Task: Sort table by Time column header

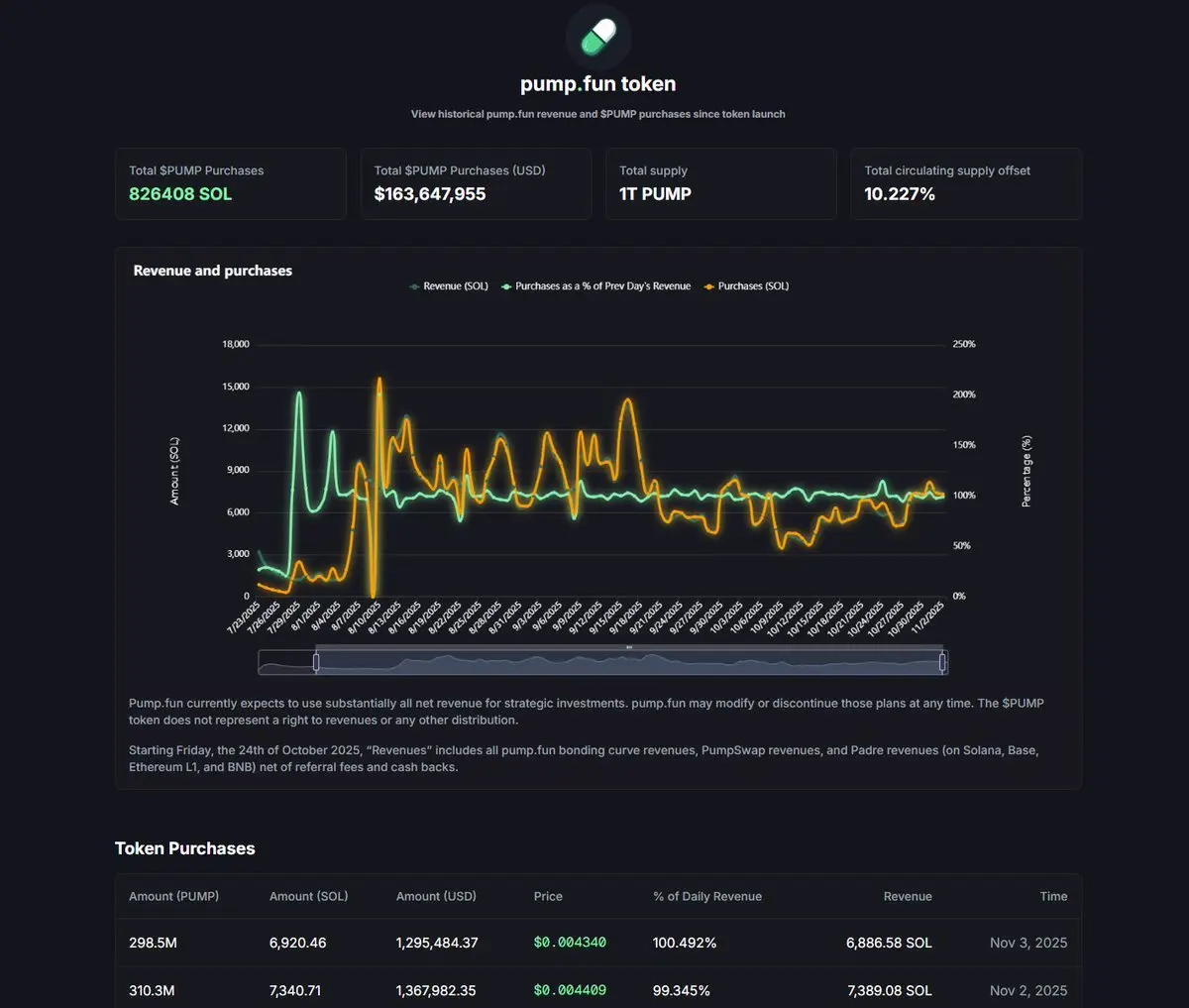Action: (1053, 896)
